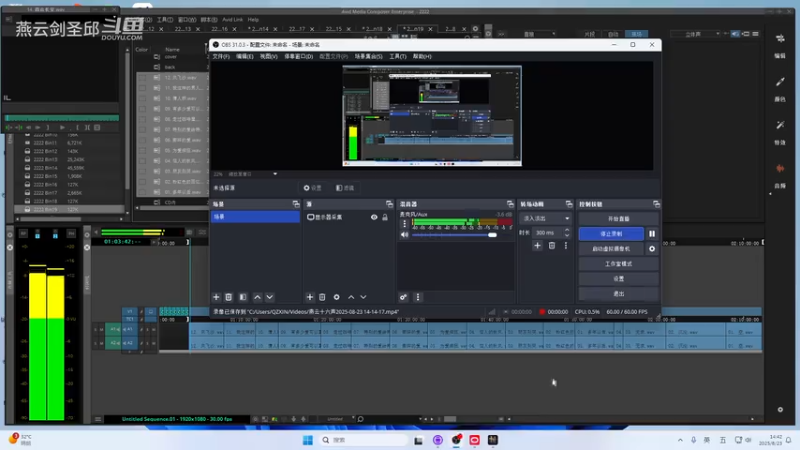Screen dimensions: 800x450
Task: Adjust the 麦克风/Aux volume slider
Action: coord(491,234)
